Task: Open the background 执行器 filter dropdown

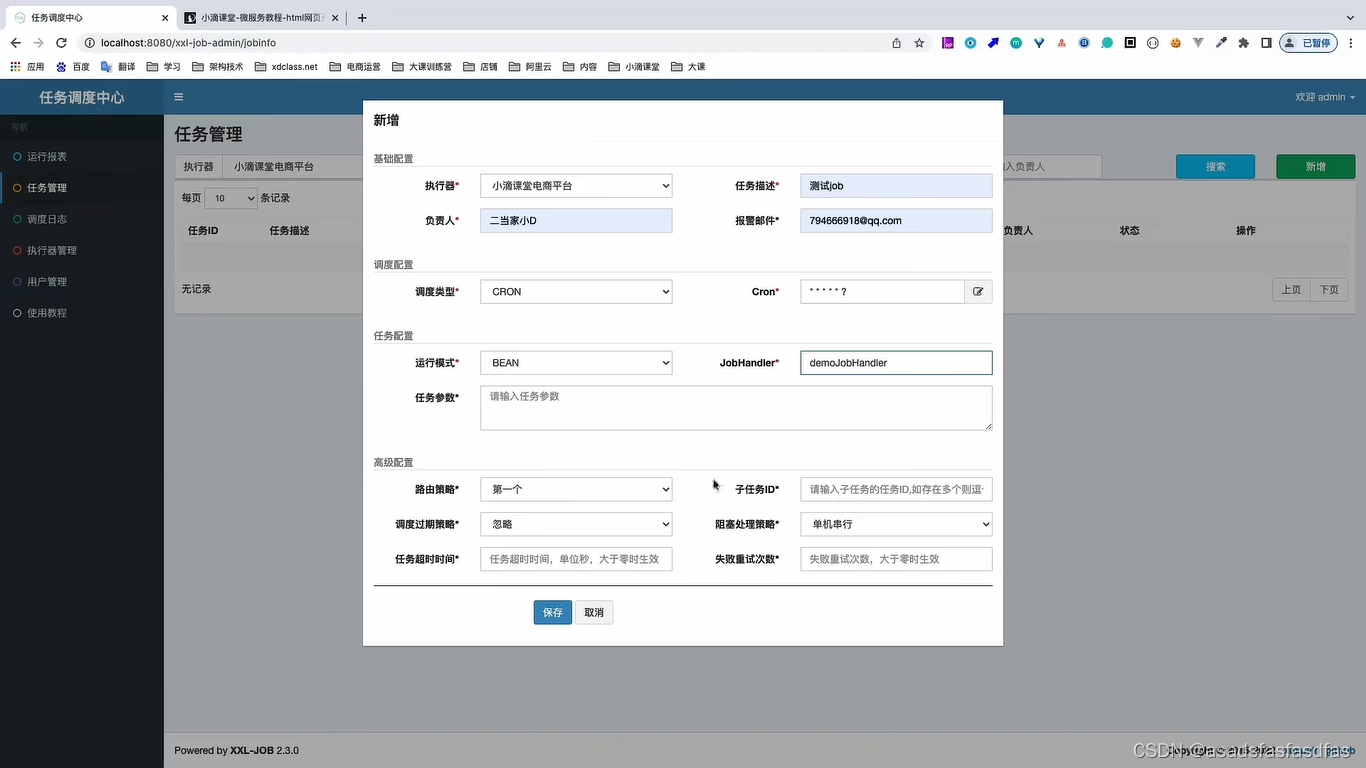Action: click(295, 167)
